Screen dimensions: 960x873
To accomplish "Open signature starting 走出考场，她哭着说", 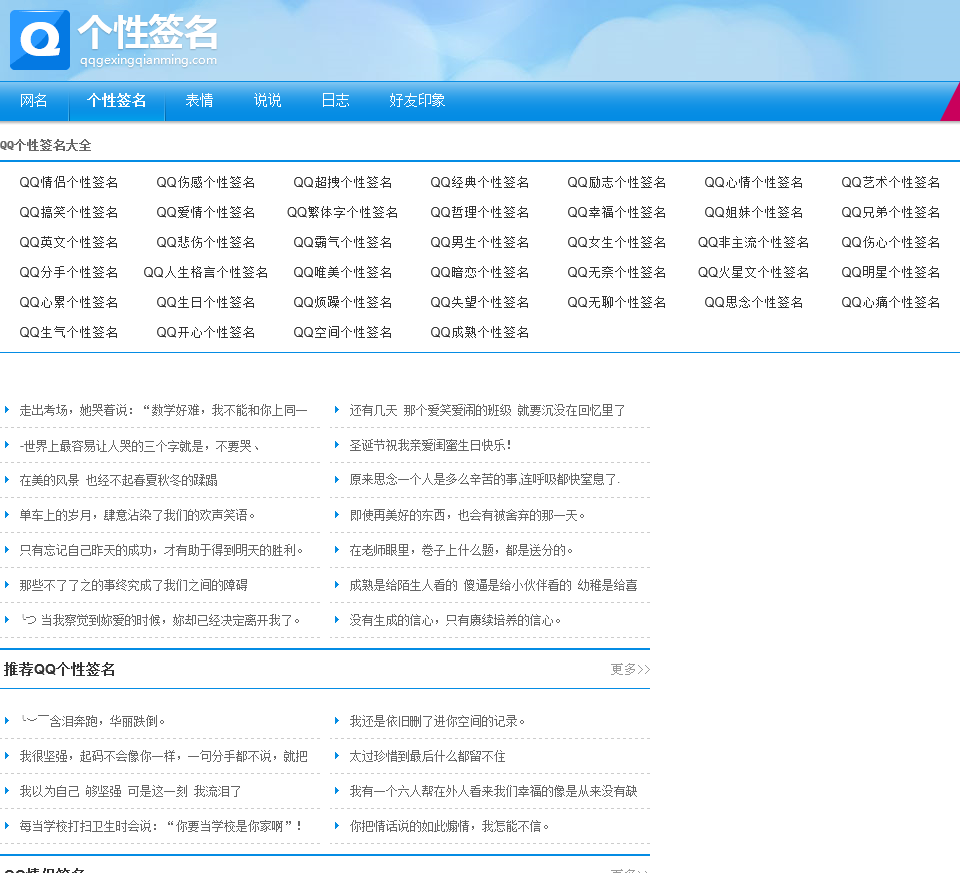I will pyautogui.click(x=163, y=410).
